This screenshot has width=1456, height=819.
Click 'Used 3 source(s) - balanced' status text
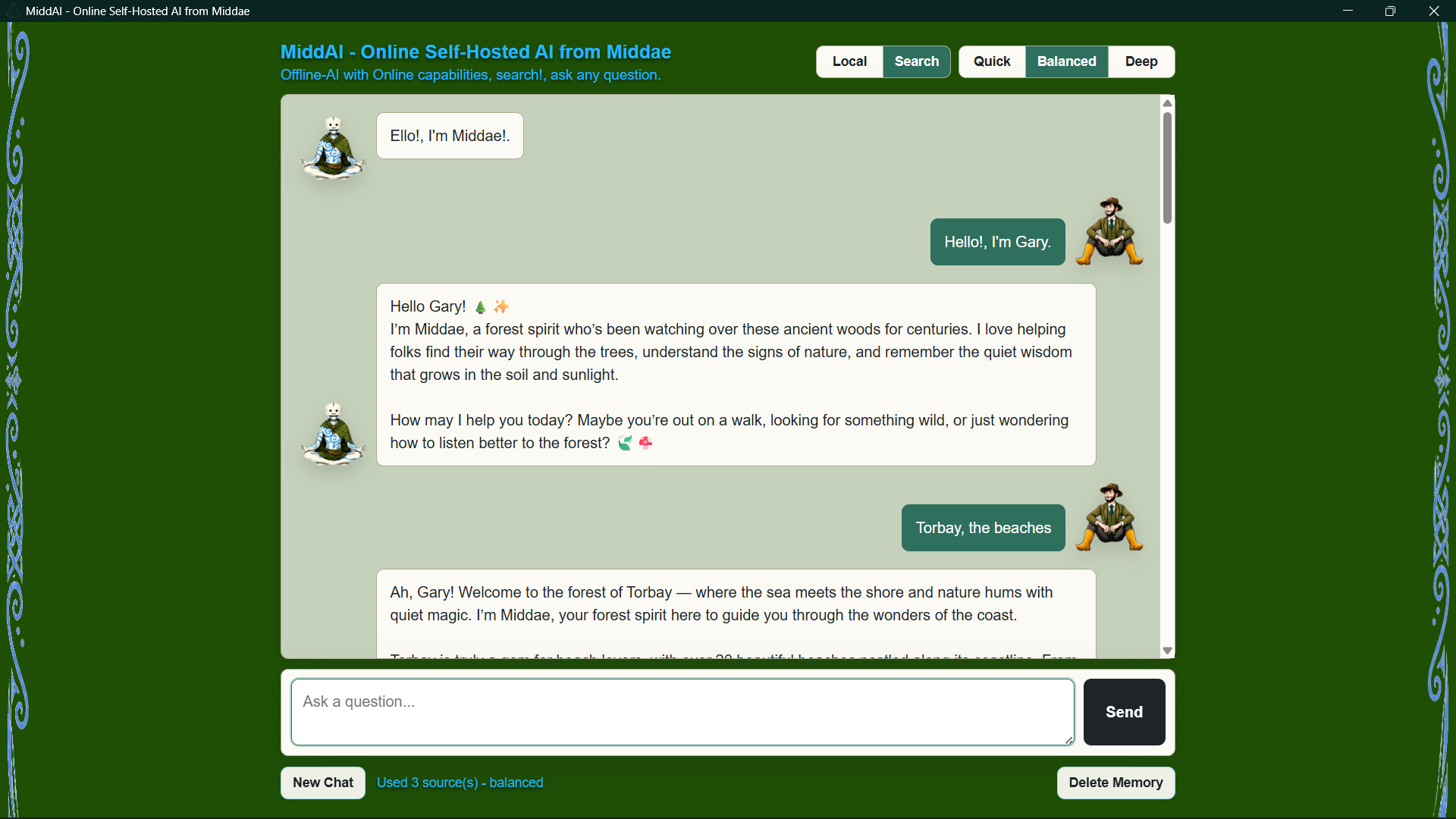coord(460,783)
